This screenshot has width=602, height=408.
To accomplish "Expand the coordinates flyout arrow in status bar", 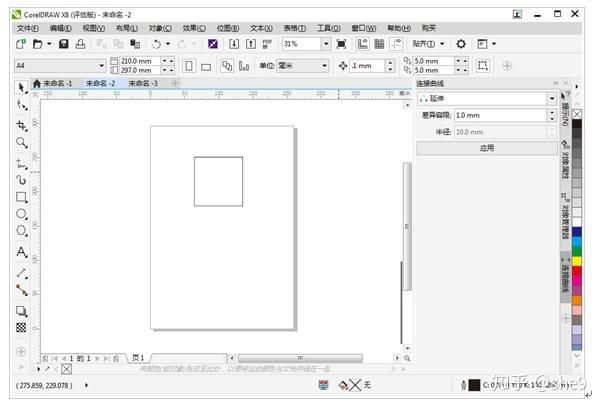I will click(86, 385).
